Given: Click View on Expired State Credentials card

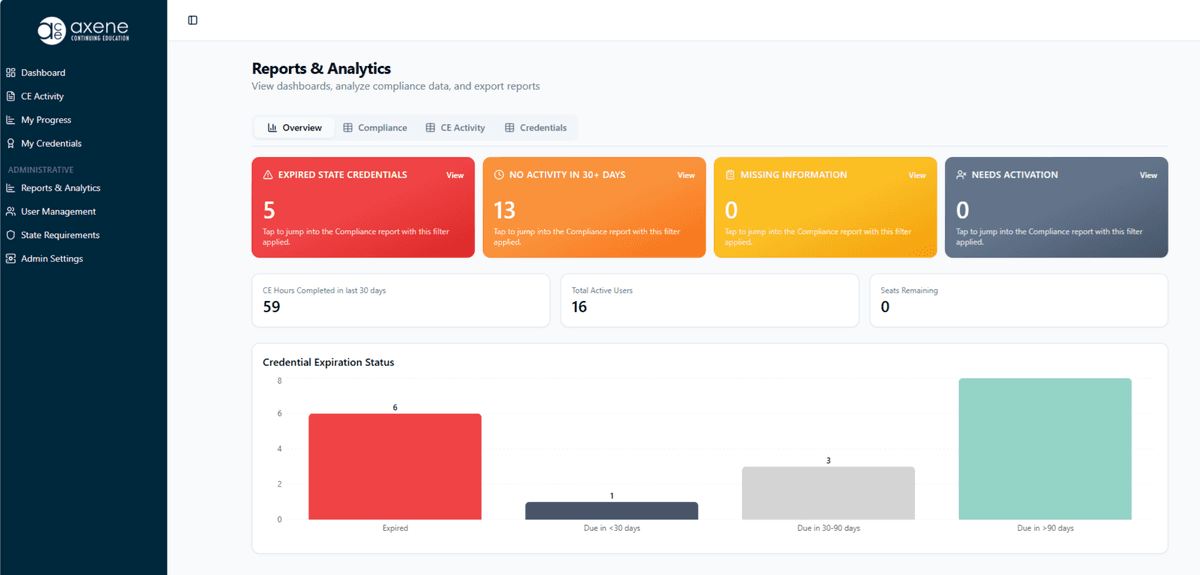Looking at the screenshot, I should point(455,175).
